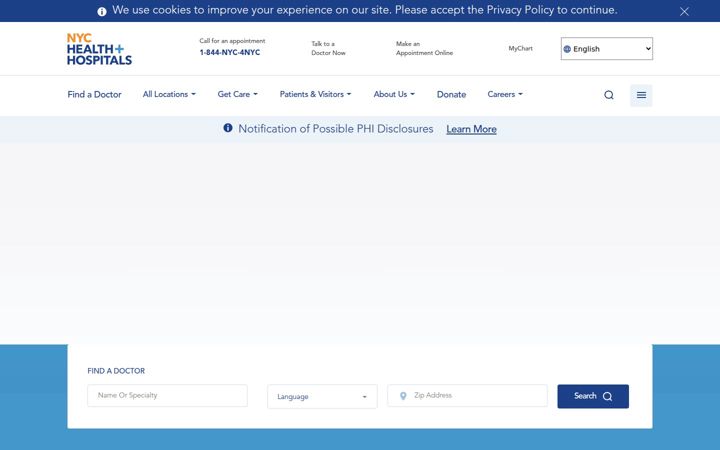The image size is (720, 450).
Task: Click 'Notification of Possible PHI Disclosures' text
Action: pyautogui.click(x=336, y=129)
